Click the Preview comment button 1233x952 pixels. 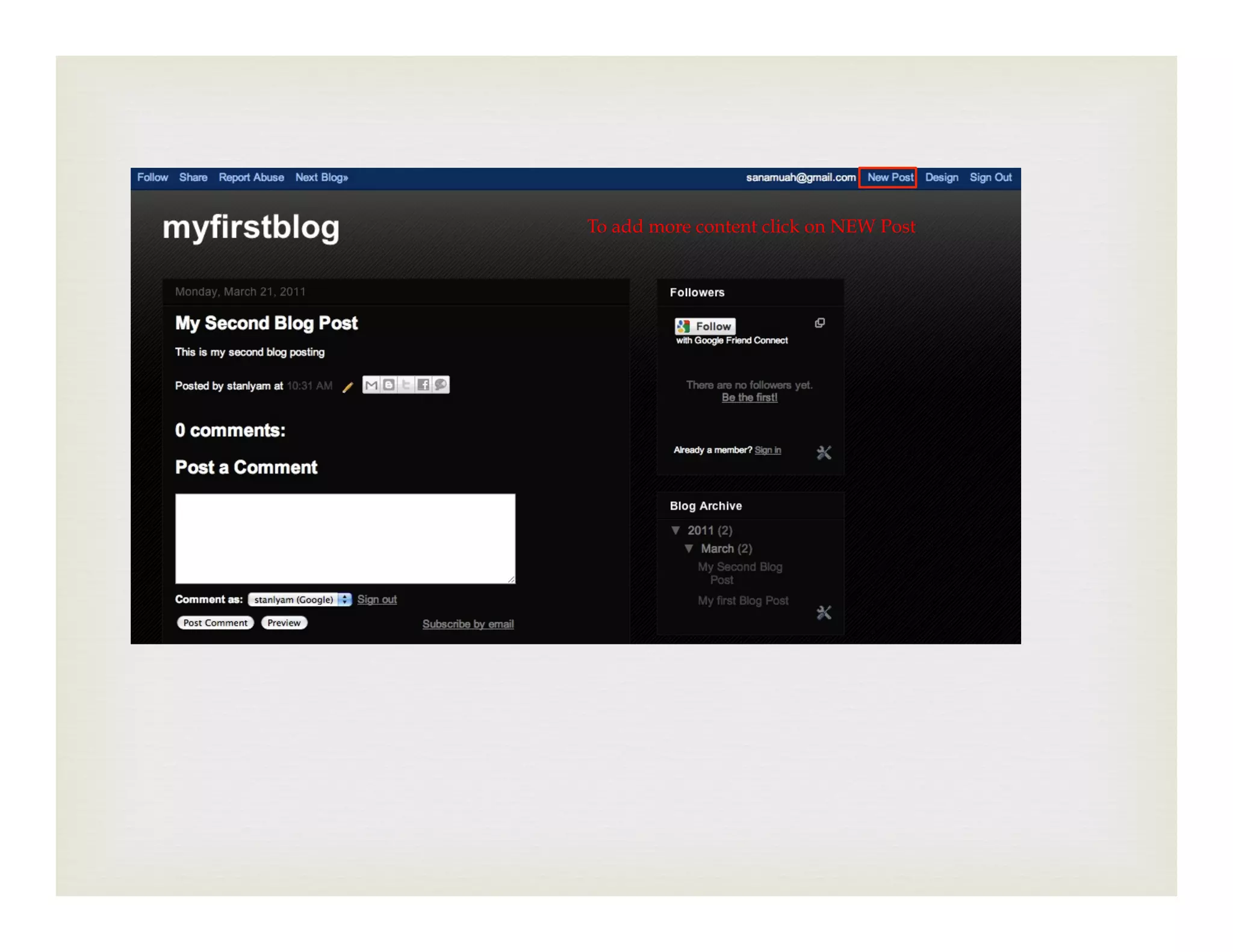coord(284,623)
